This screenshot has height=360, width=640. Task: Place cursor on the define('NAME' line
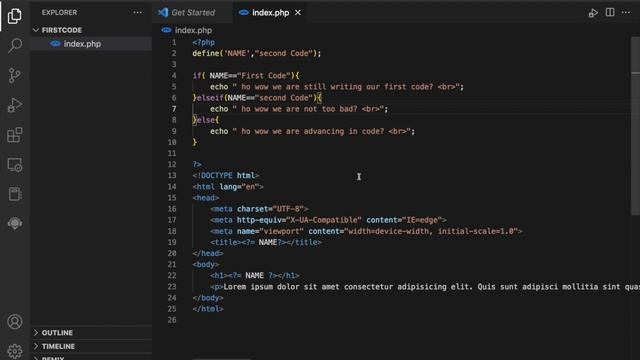[x=257, y=53]
